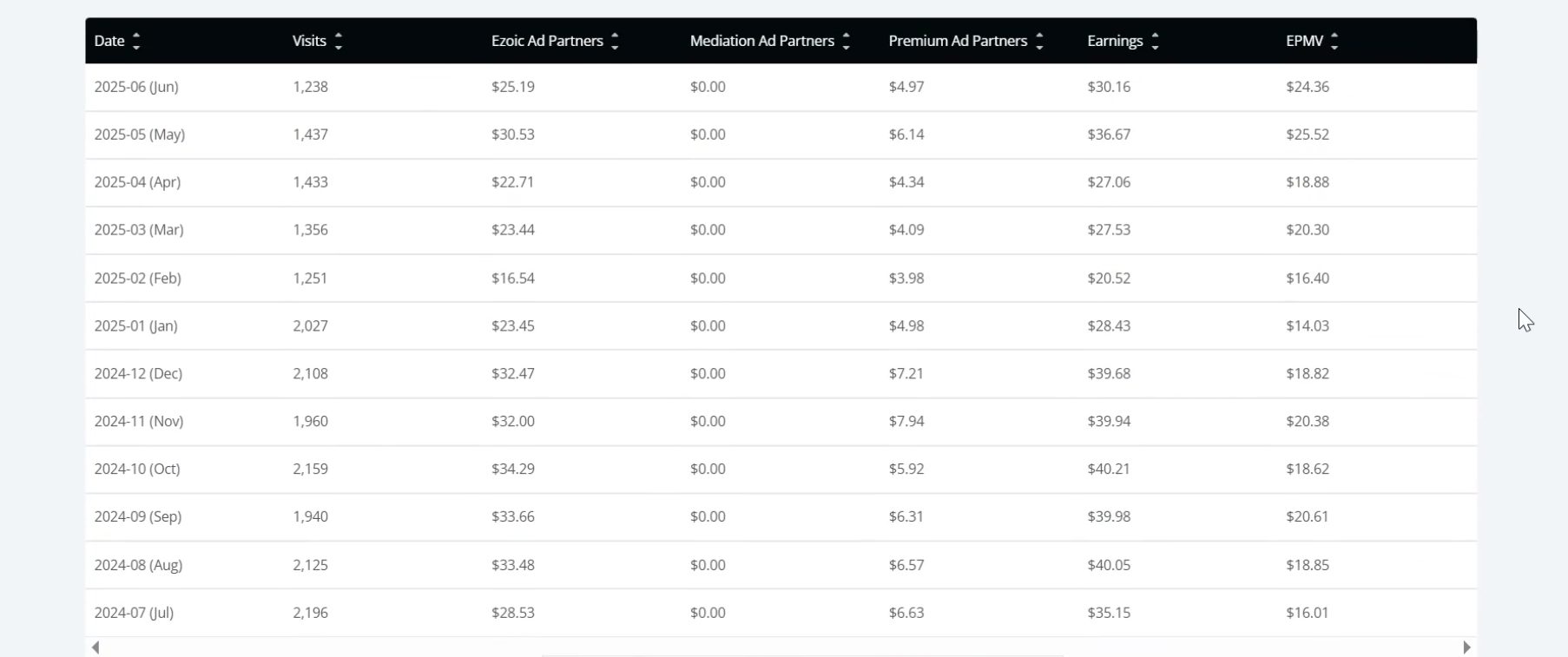Screen dimensions: 1568x657
Task: Click the $40.21 earnings cell
Action: point(1109,469)
